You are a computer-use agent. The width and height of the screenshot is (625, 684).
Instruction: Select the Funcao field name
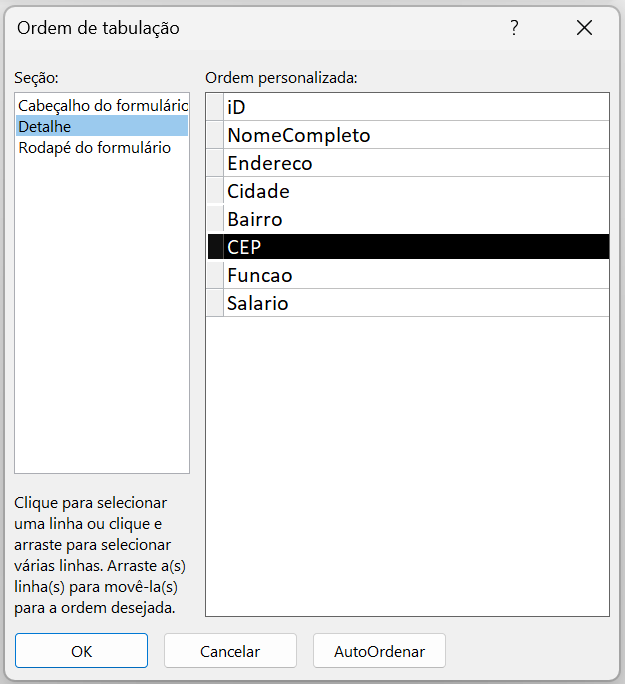[259, 275]
